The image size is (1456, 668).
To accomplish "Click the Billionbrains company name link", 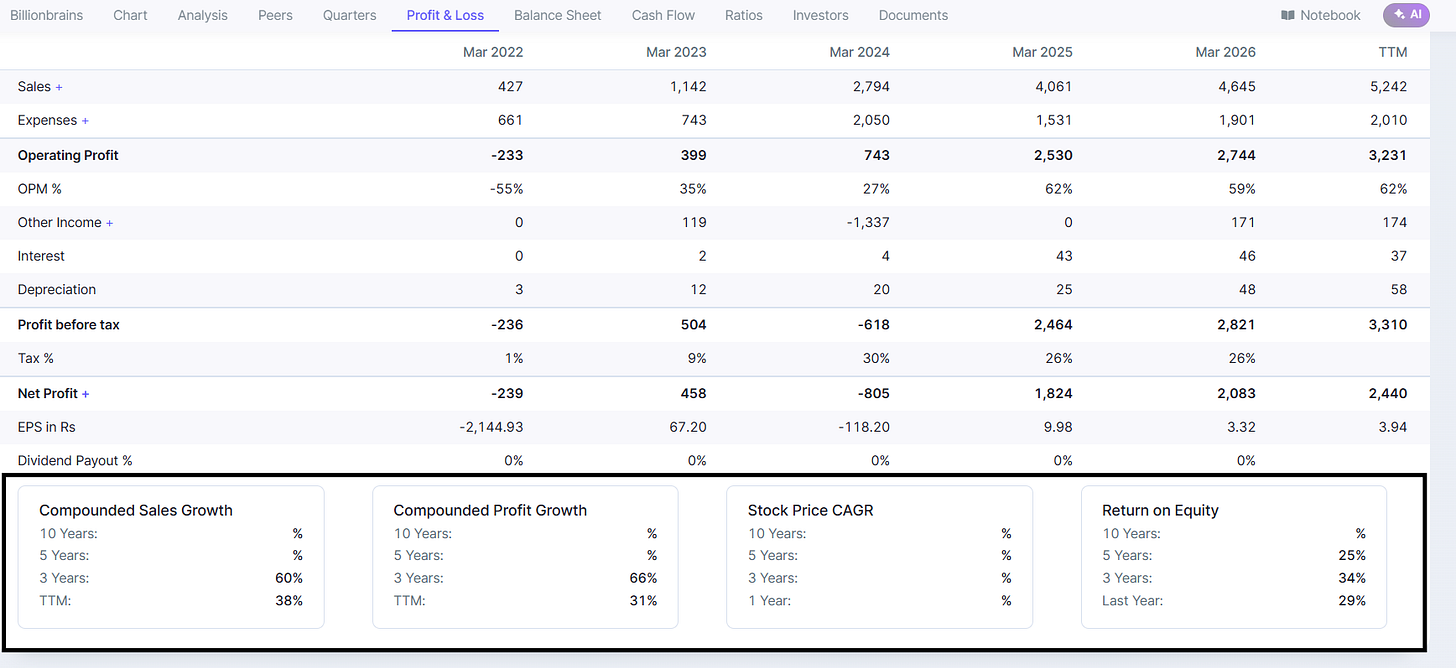I will click(47, 15).
